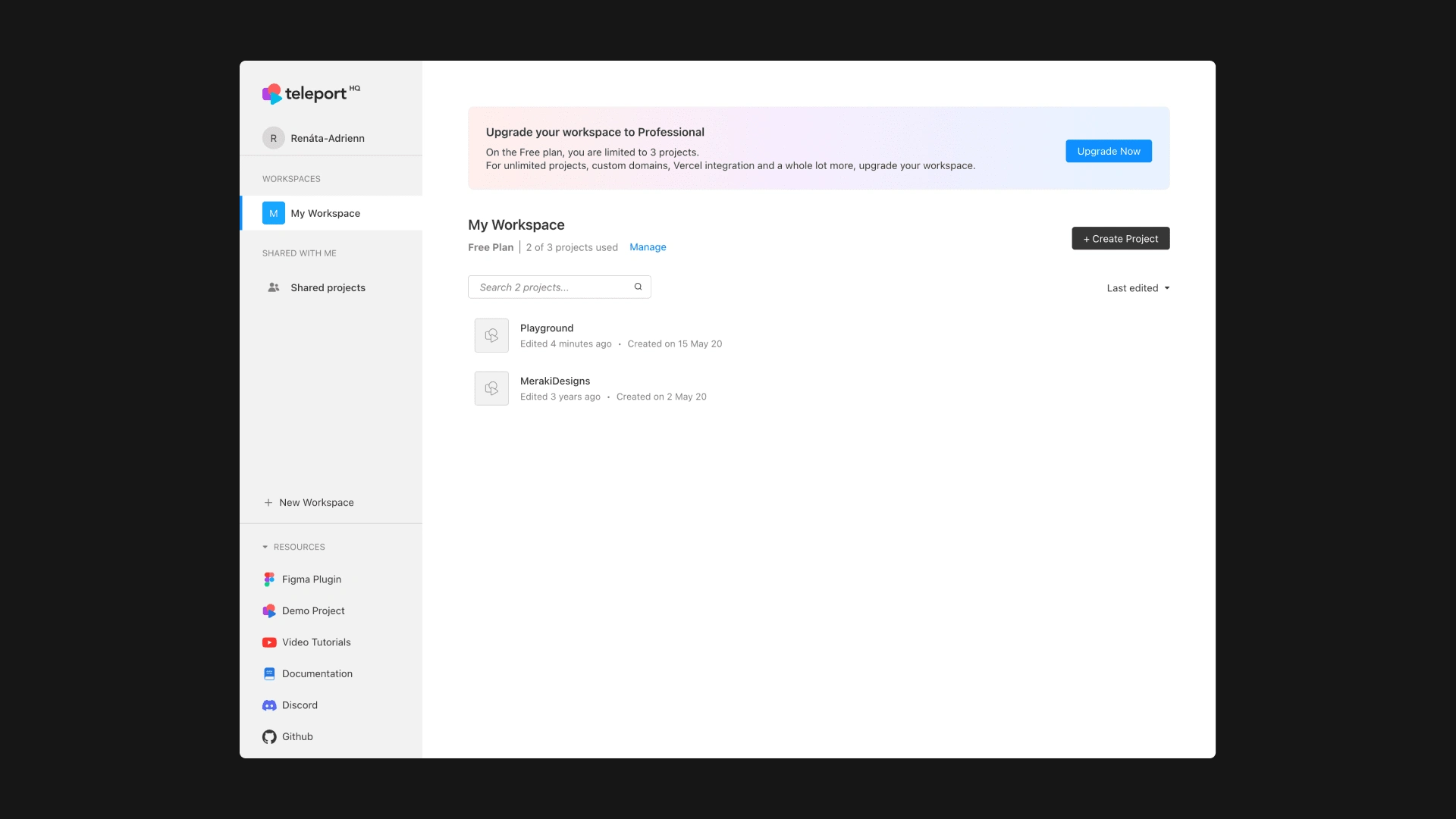Click the Documentation book icon
The height and width of the screenshot is (819, 1456).
click(269, 674)
